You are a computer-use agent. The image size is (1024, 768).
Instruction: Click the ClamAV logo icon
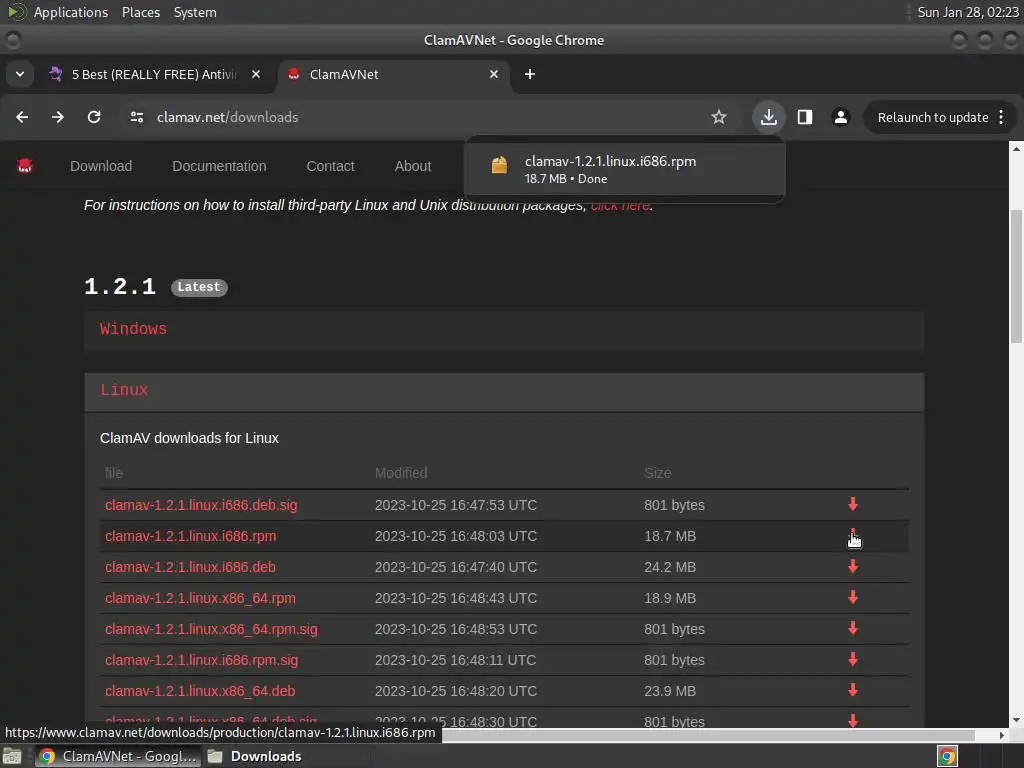pos(25,166)
